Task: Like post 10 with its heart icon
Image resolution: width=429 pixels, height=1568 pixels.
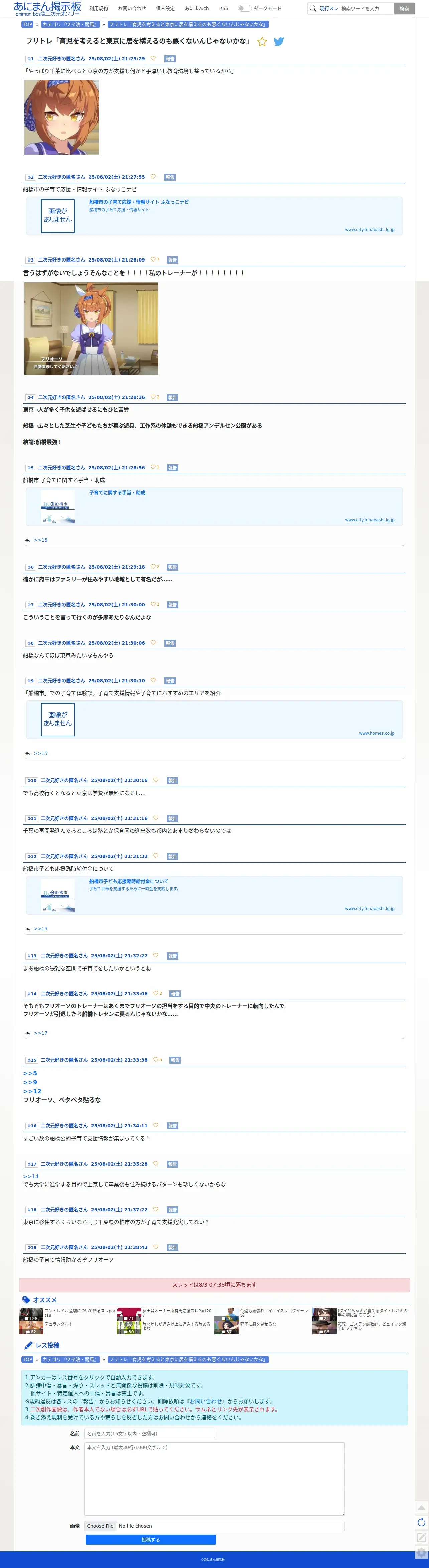Action: (155, 780)
